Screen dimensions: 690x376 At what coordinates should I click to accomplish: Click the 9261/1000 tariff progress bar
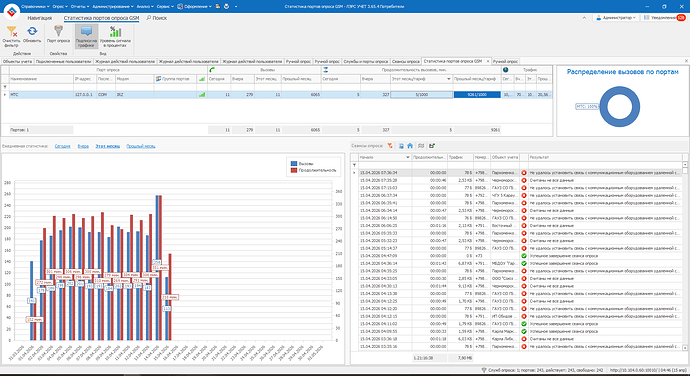point(477,95)
